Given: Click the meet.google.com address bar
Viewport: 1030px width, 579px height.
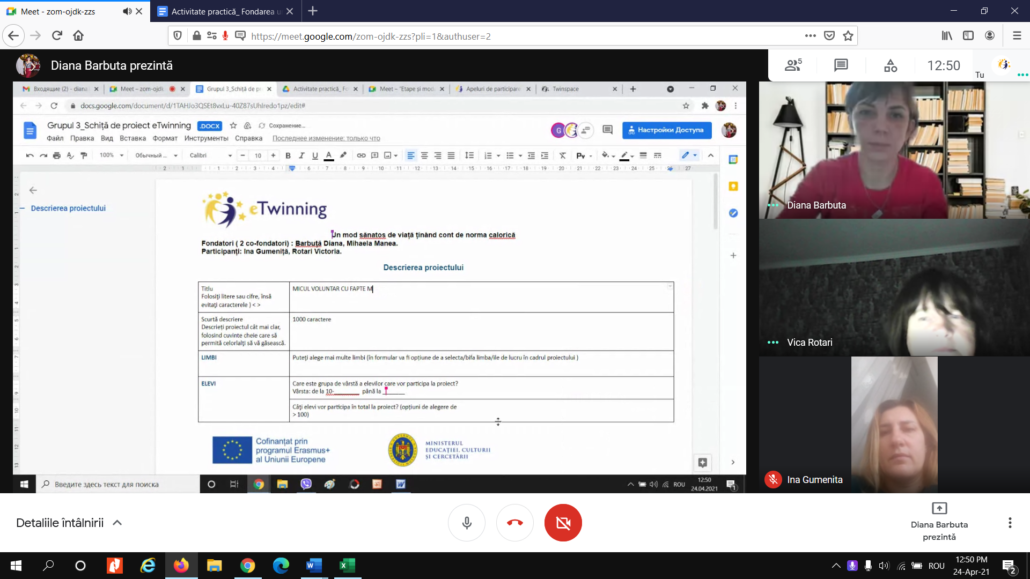Looking at the screenshot, I should (x=500, y=35).
